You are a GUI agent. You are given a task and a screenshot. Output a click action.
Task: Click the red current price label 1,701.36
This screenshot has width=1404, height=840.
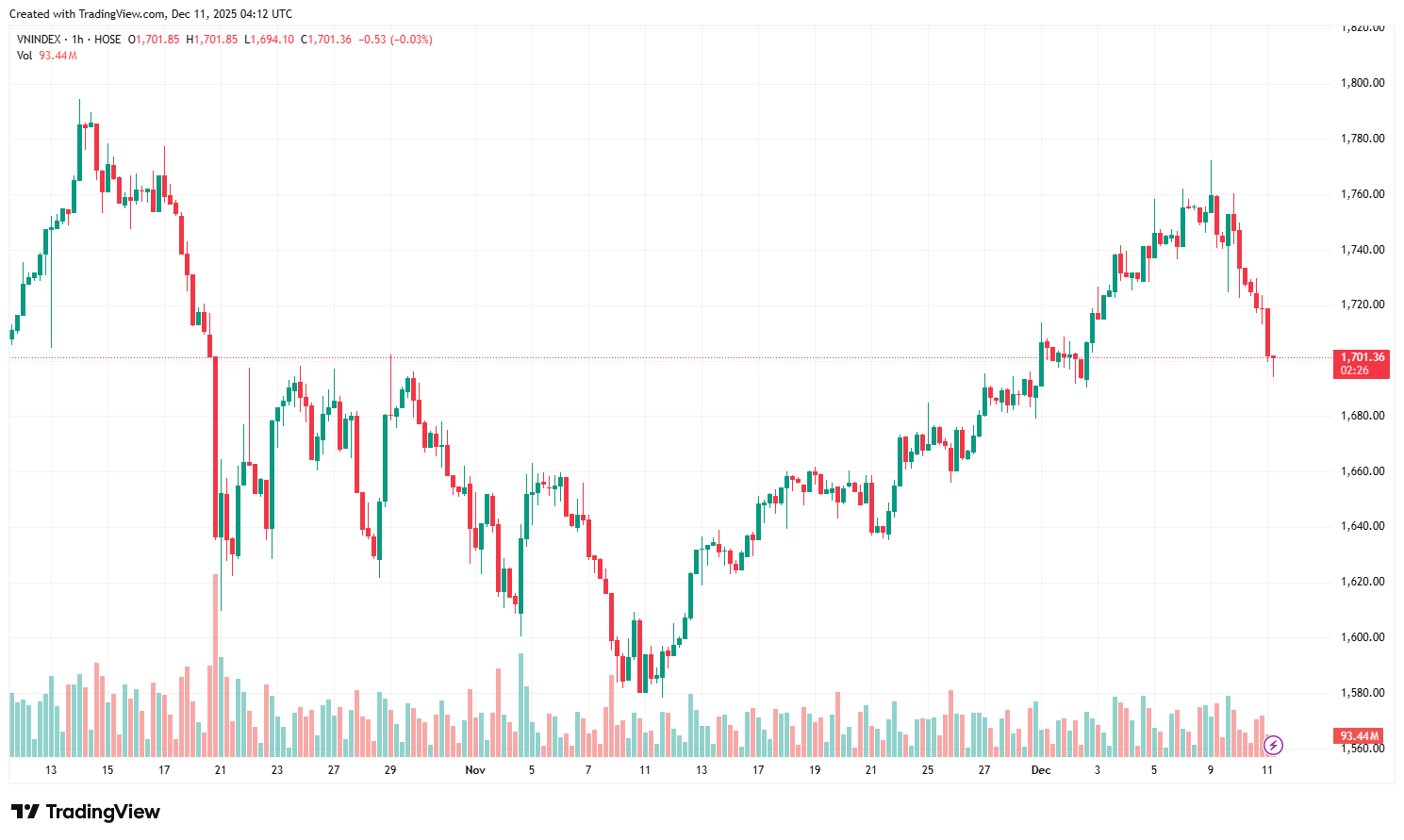point(1363,358)
